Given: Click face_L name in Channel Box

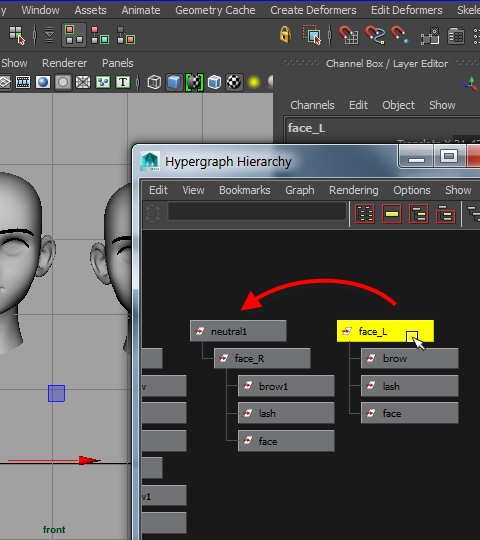Looking at the screenshot, I should [306, 128].
